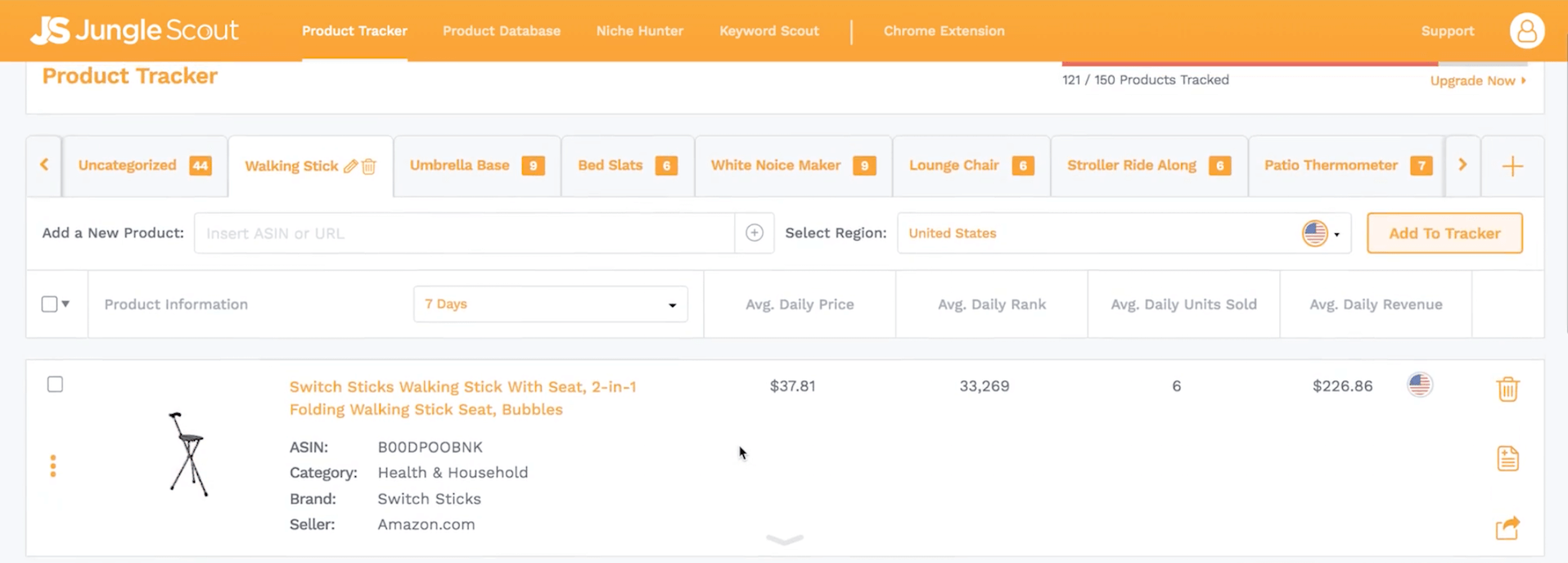Click the share export icon for Switch Sticks
The width and height of the screenshot is (1568, 563).
tap(1507, 528)
